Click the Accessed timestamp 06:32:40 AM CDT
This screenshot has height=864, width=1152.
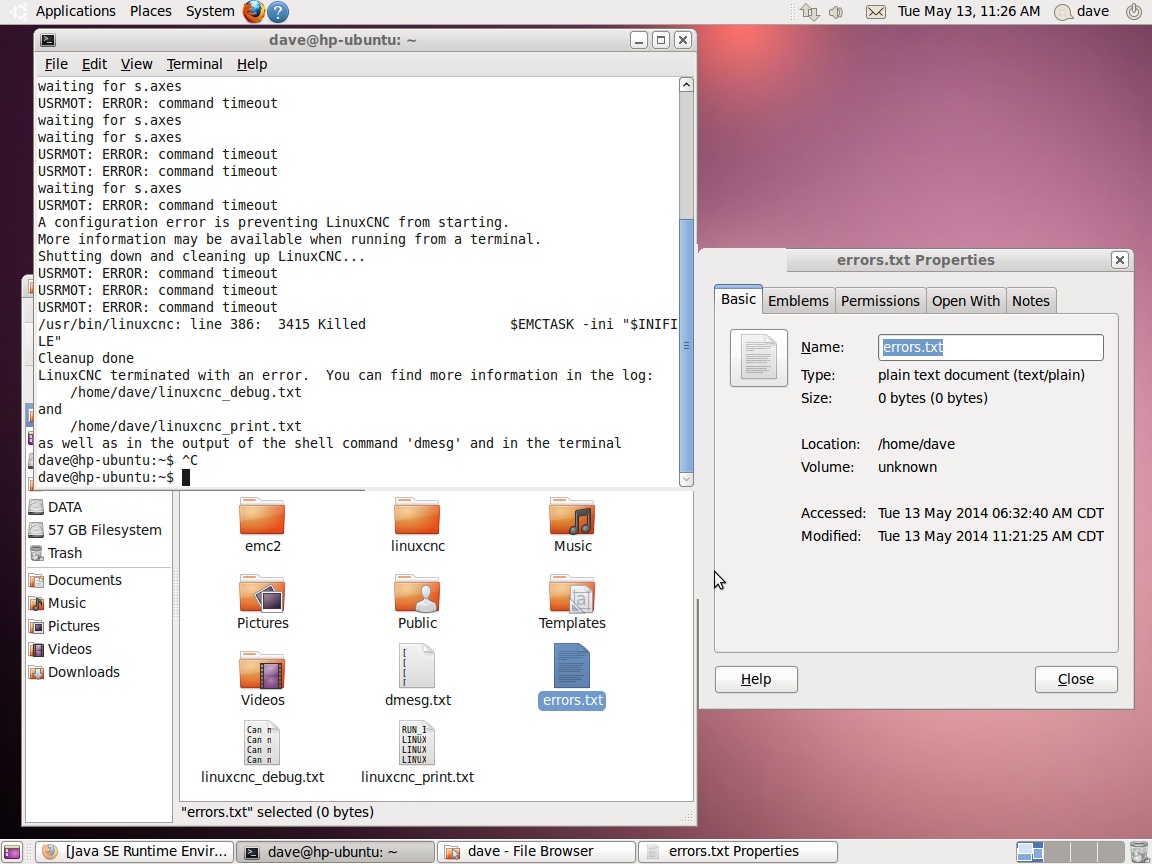point(990,514)
